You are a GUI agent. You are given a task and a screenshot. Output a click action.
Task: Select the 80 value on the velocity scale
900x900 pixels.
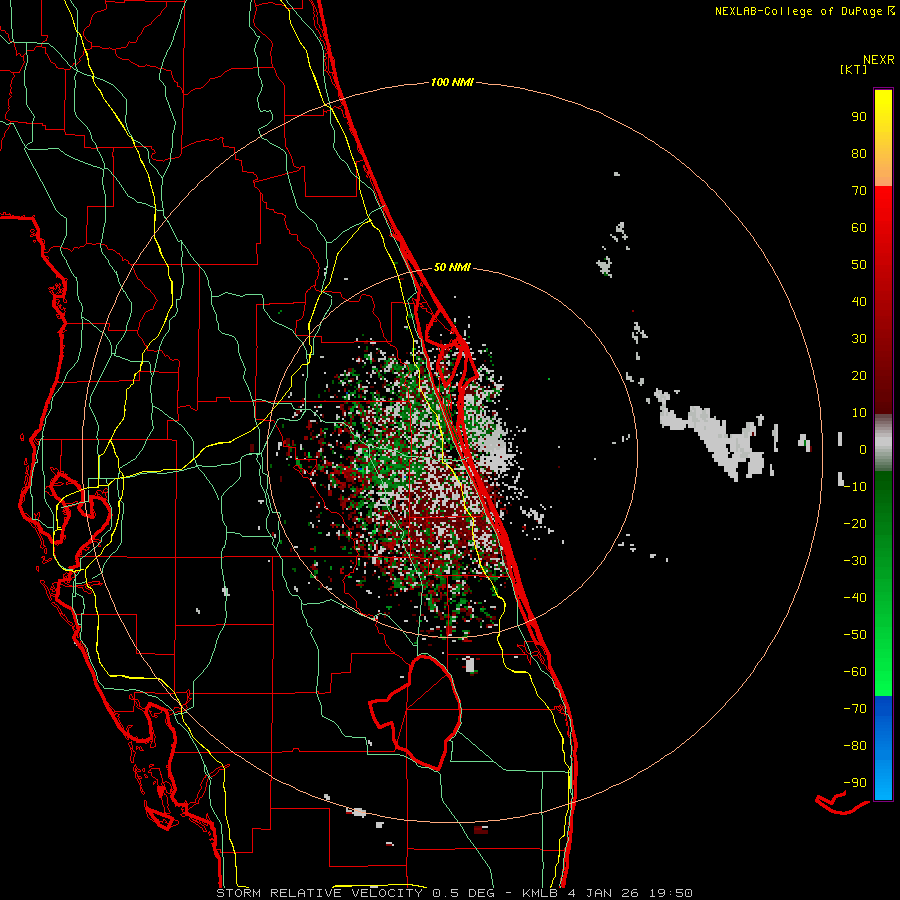(859, 153)
